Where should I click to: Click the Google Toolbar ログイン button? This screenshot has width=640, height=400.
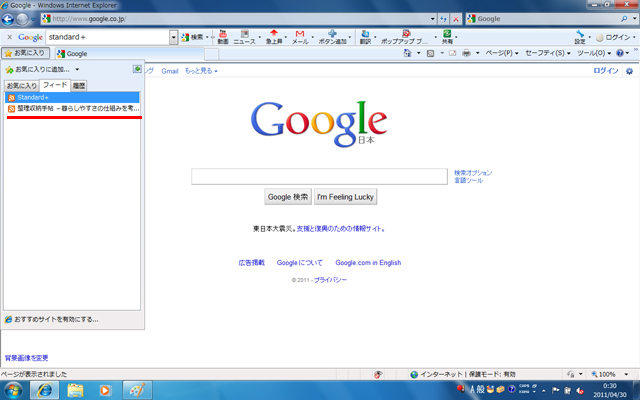pos(613,37)
